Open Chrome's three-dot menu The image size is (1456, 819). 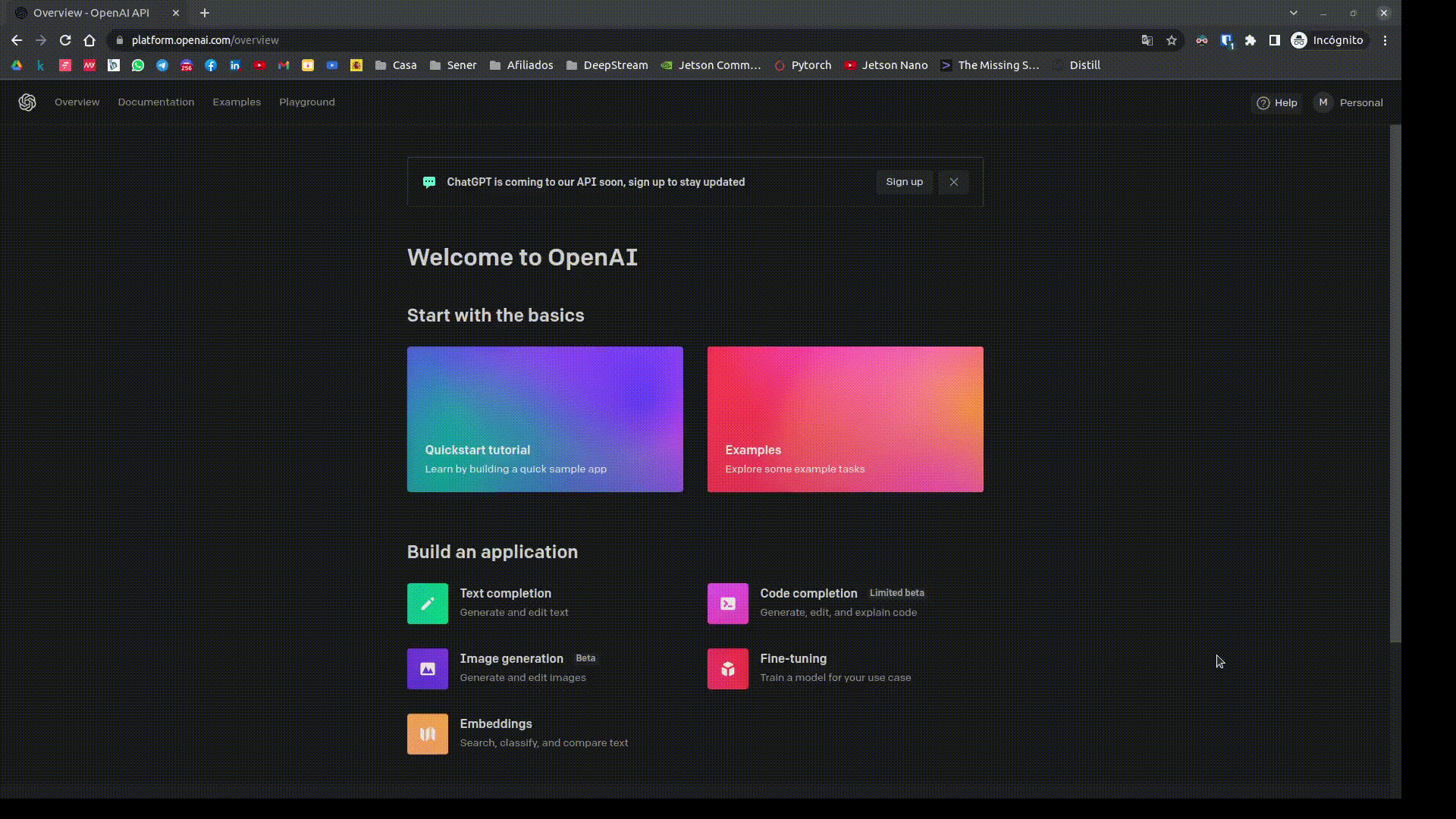[x=1385, y=40]
